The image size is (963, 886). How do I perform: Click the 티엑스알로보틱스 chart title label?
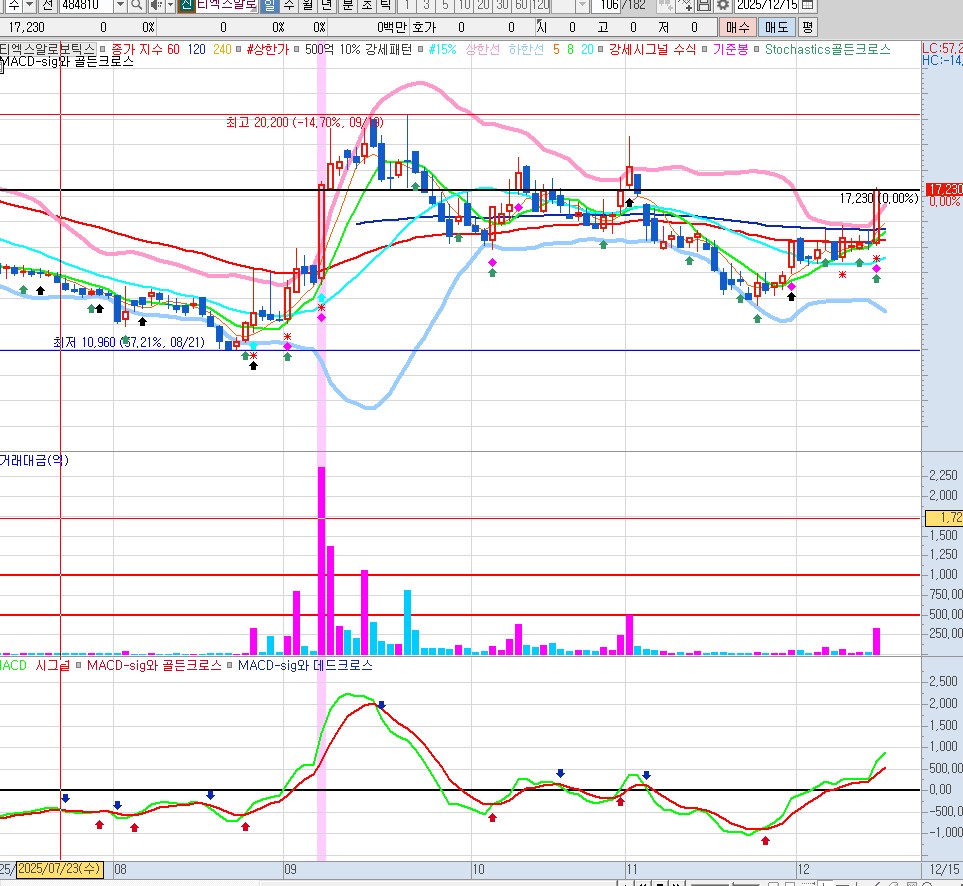click(48, 49)
